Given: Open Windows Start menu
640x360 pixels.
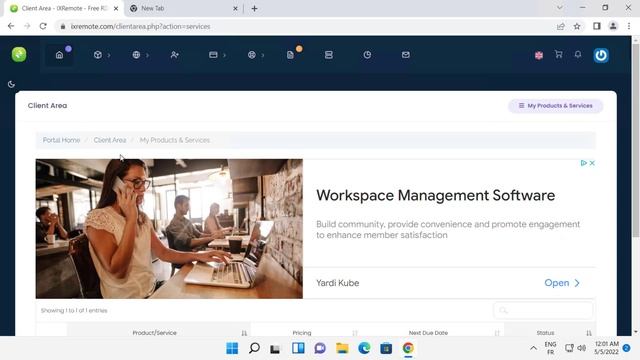Looking at the screenshot, I should point(232,348).
